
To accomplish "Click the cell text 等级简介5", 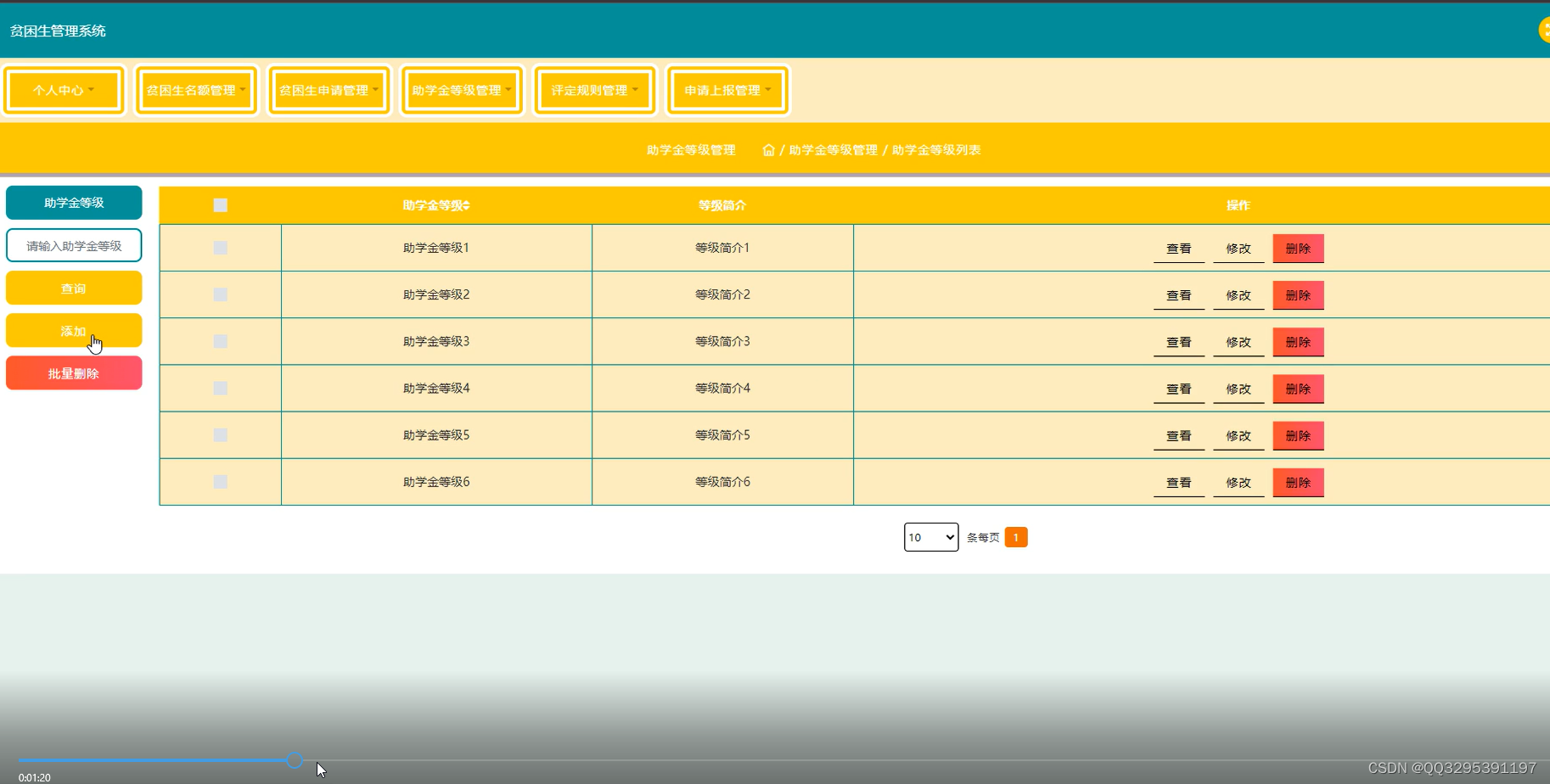I will 722,434.
